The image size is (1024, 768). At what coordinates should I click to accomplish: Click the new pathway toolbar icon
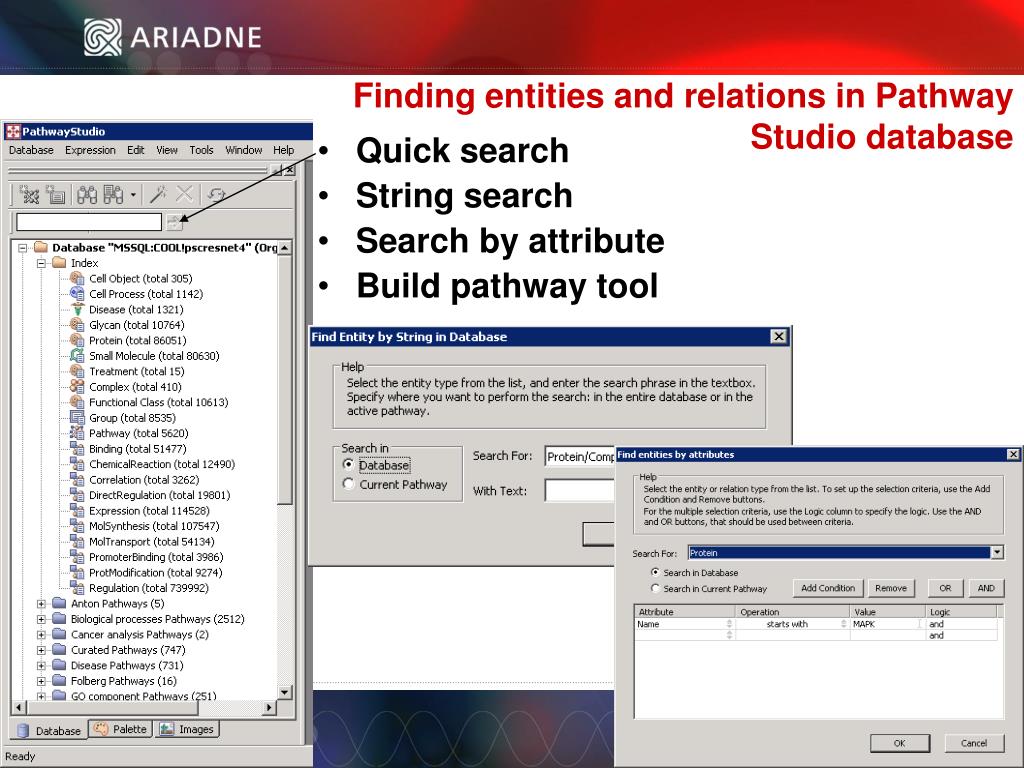click(29, 195)
